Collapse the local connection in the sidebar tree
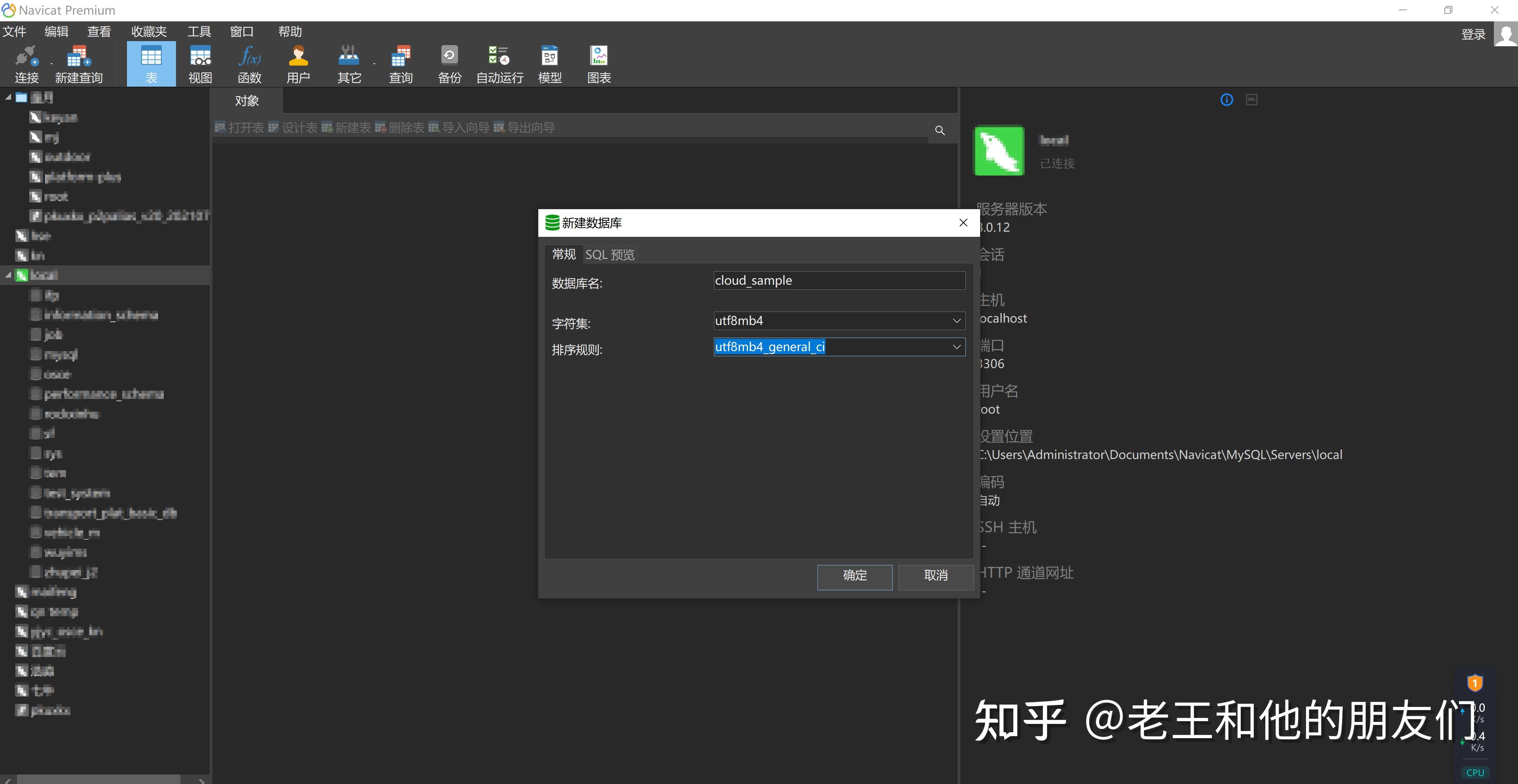The height and width of the screenshot is (784, 1518). (8, 274)
